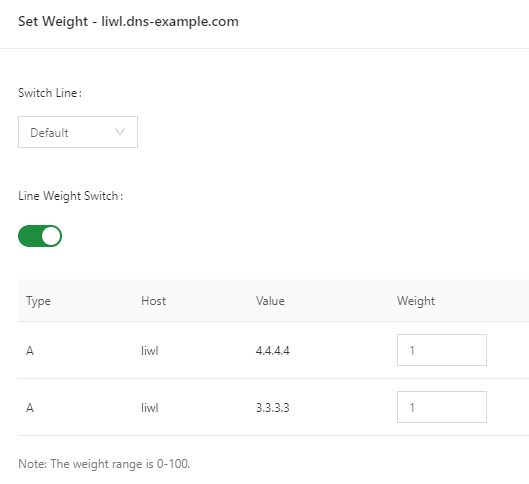Click the Switch Line label

(50, 93)
